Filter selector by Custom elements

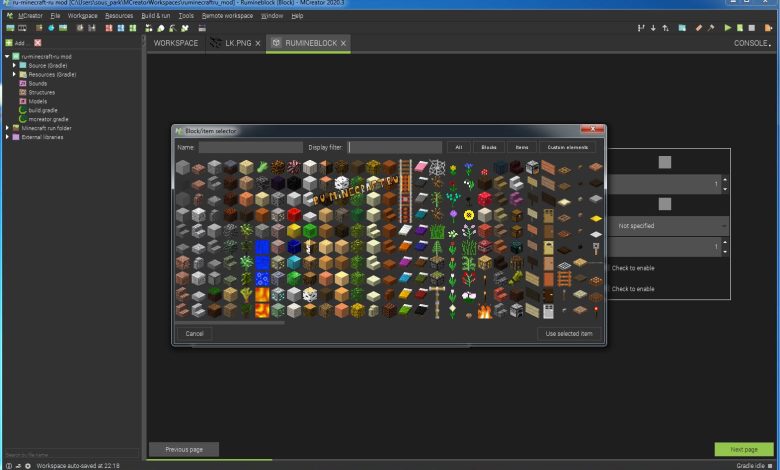tap(566, 147)
